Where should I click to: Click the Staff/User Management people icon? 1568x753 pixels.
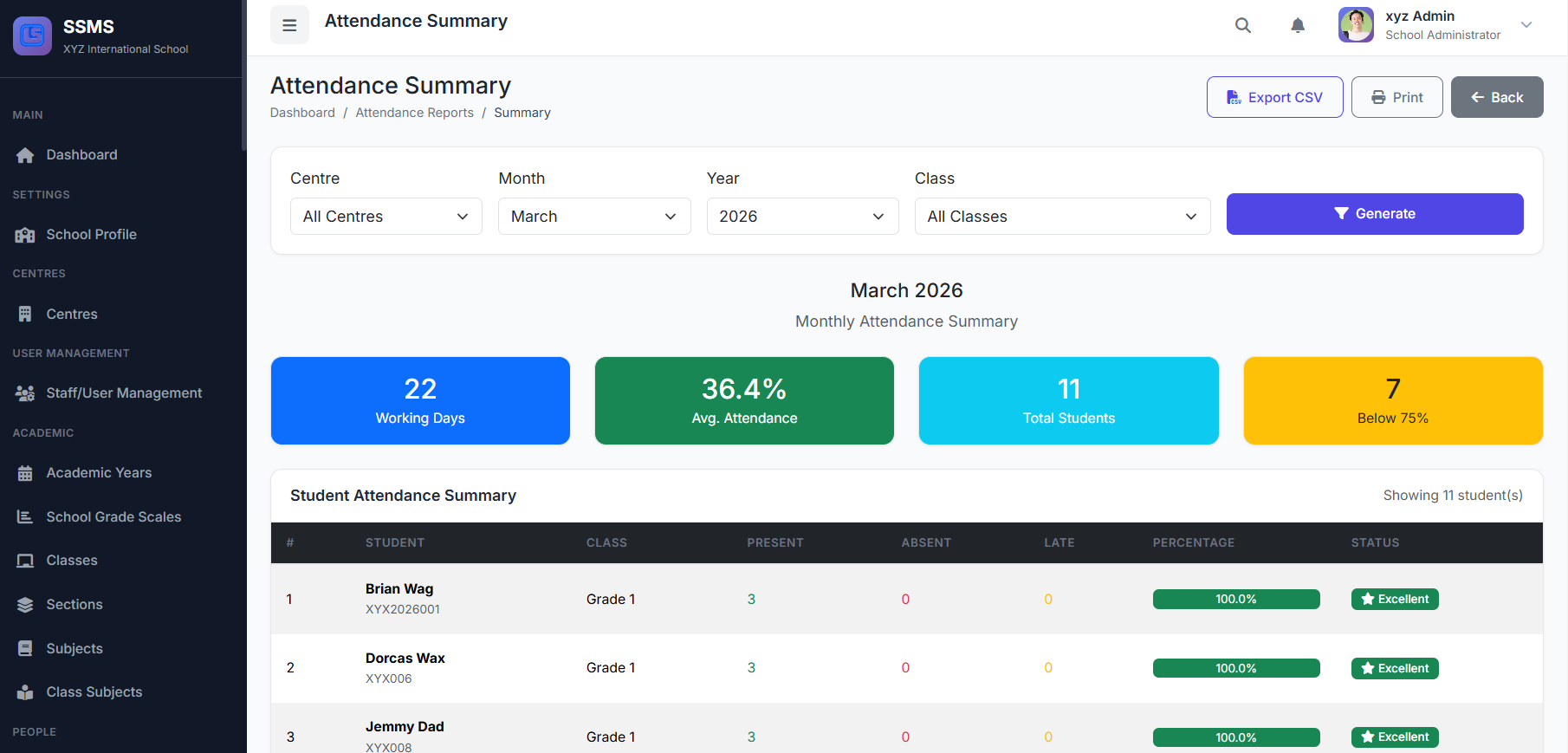tap(25, 393)
